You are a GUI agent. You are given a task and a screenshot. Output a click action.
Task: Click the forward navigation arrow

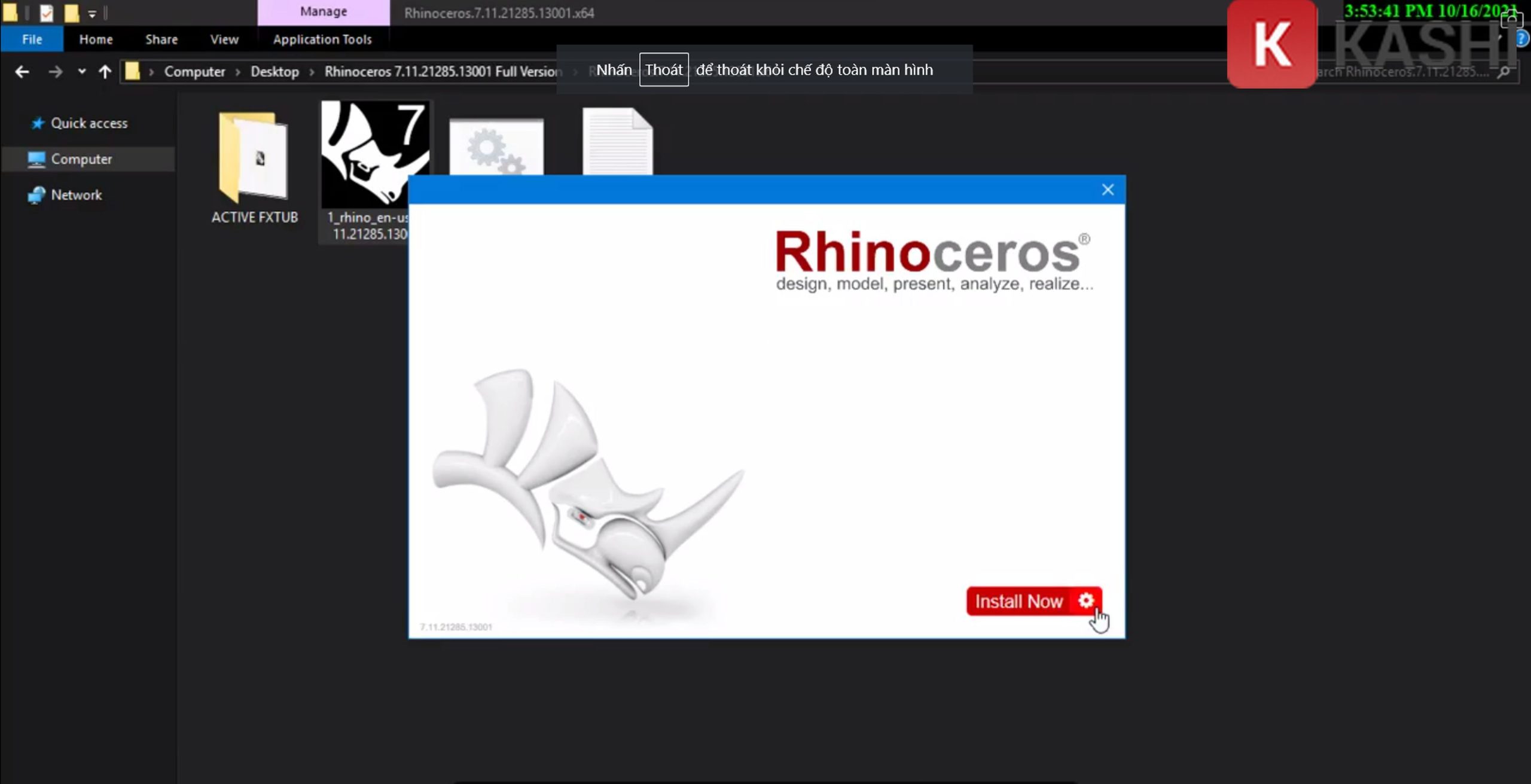55,72
